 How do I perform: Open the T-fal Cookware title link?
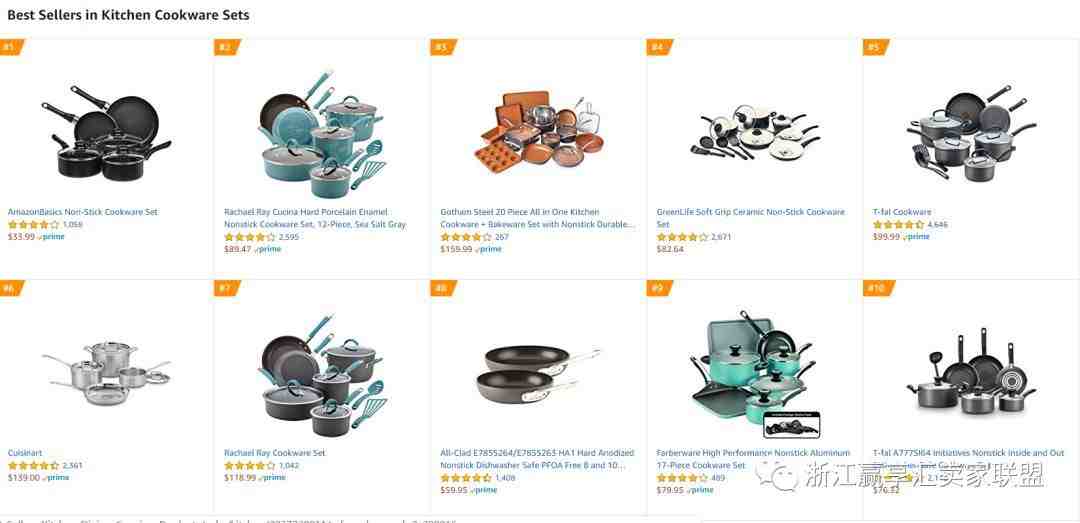pos(902,212)
